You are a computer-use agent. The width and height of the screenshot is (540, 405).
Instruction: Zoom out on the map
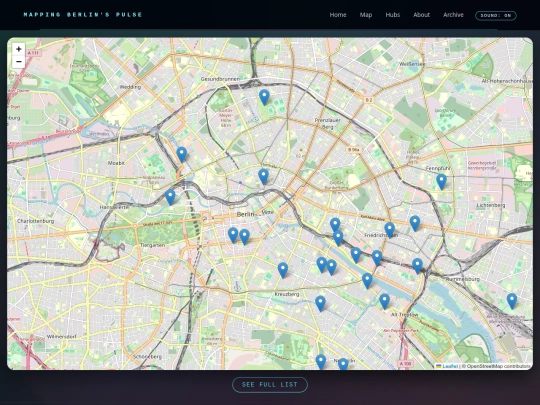click(x=19, y=62)
